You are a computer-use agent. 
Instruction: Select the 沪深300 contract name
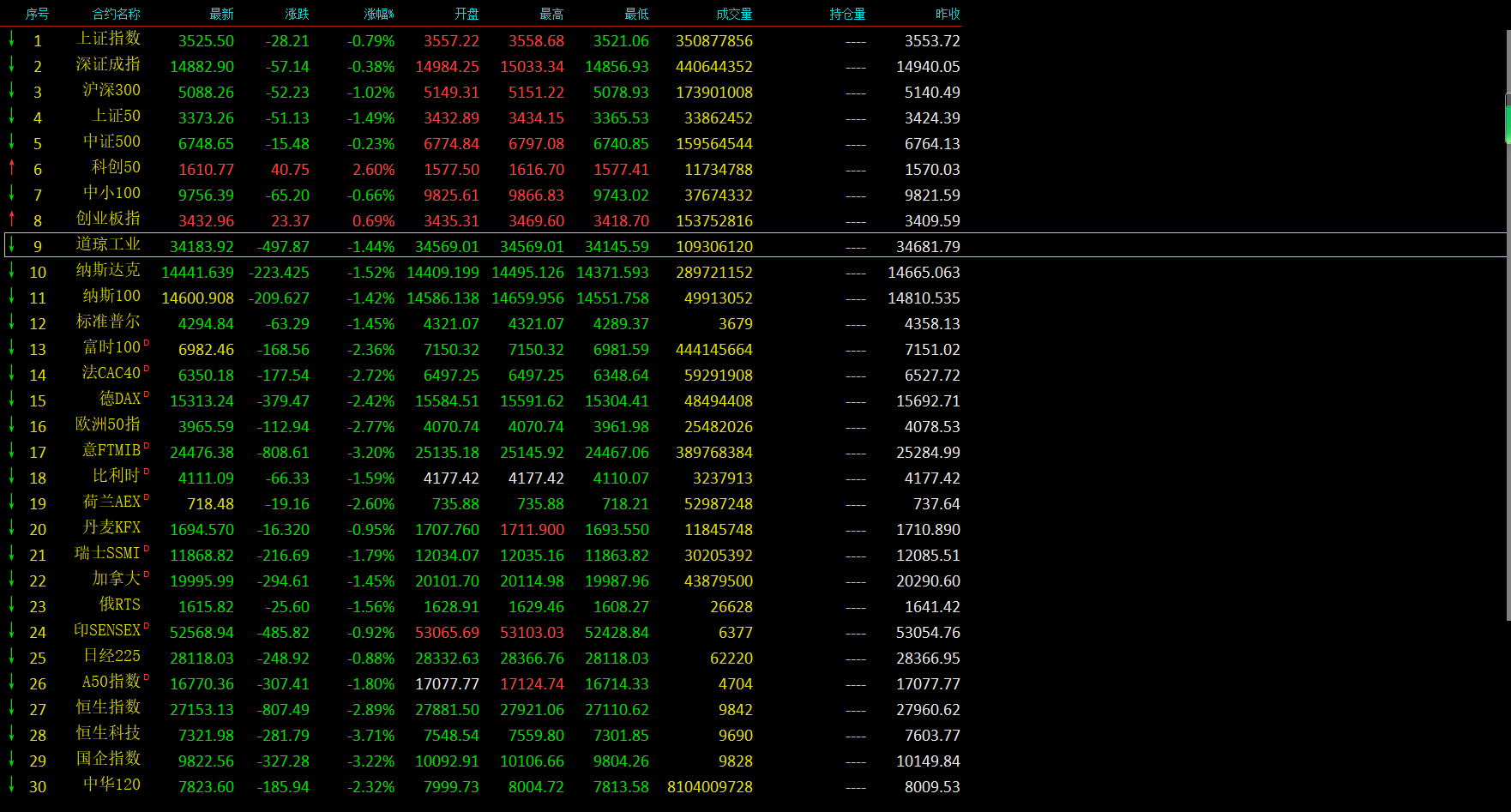[x=111, y=90]
